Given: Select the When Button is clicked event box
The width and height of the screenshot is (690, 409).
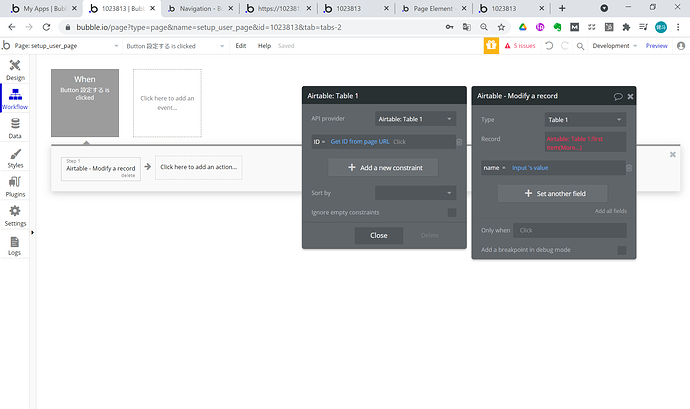Looking at the screenshot, I should [x=85, y=103].
